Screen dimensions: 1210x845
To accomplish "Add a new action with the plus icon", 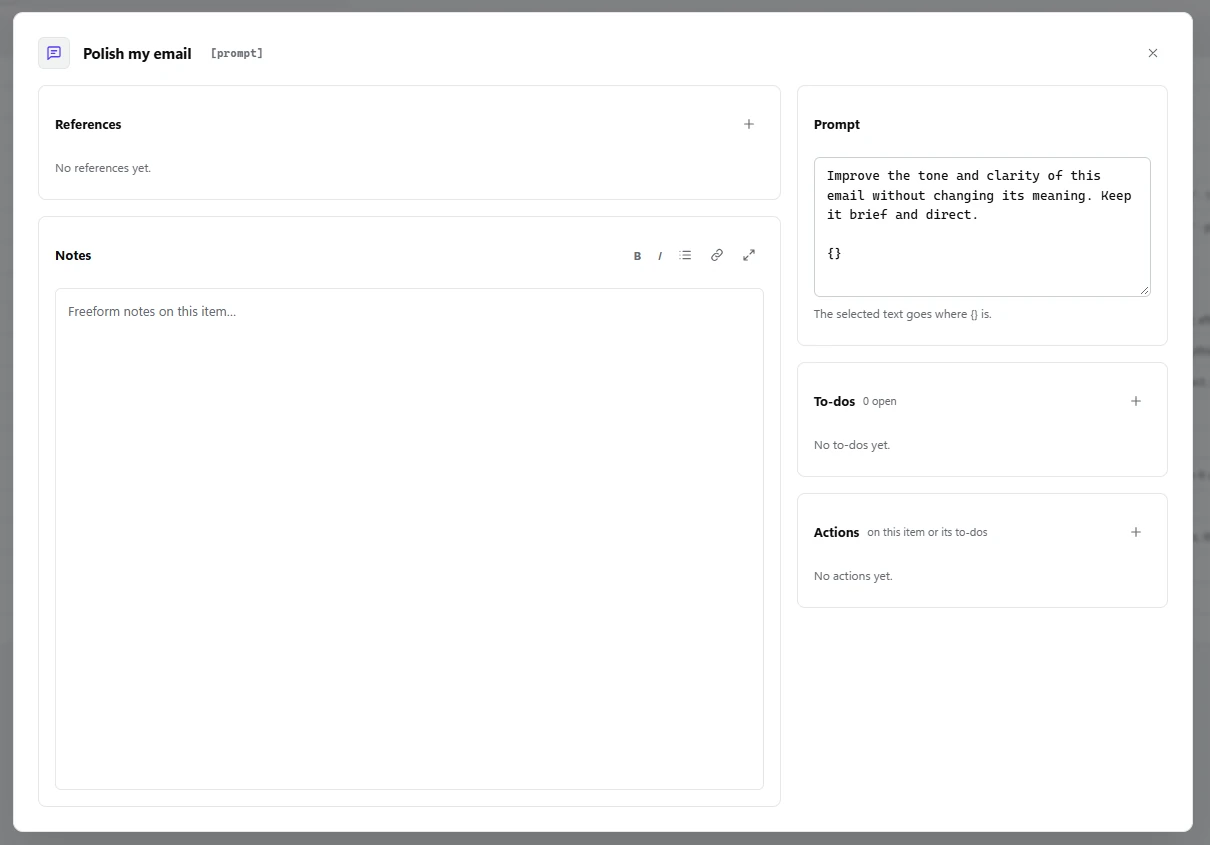I will click(1136, 532).
